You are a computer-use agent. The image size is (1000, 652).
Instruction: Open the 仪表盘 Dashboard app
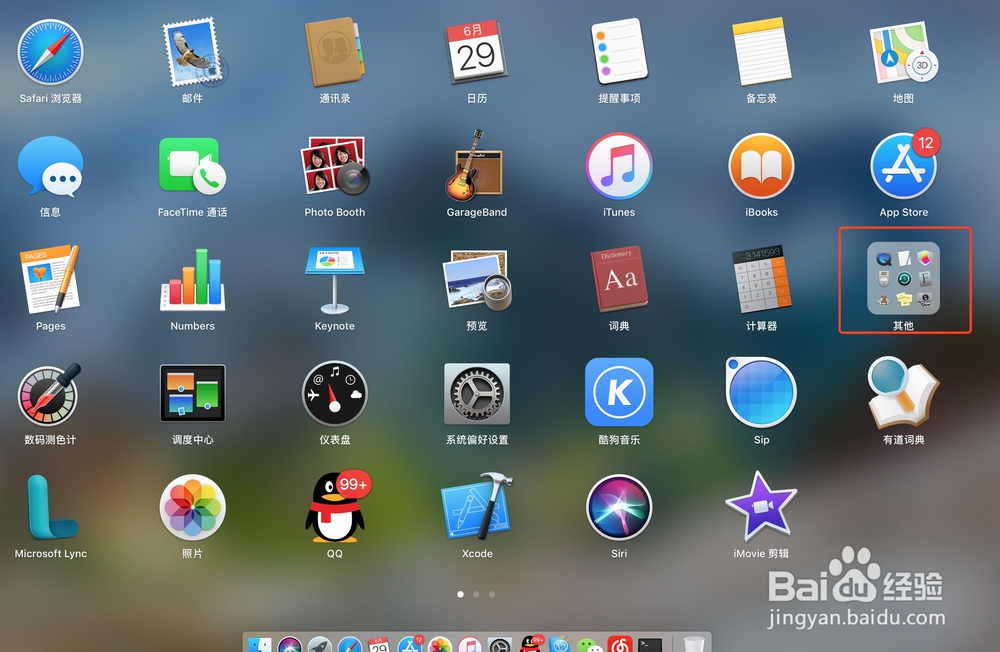[x=335, y=393]
